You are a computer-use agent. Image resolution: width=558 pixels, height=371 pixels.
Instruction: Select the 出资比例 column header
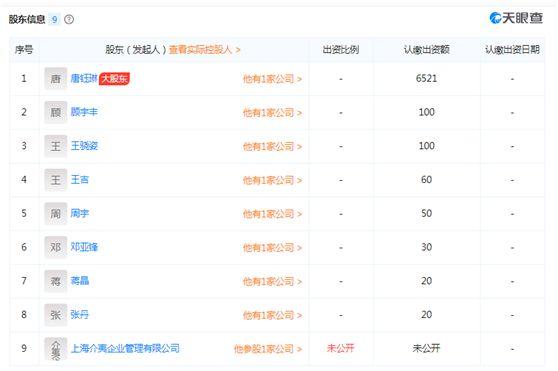tap(341, 49)
